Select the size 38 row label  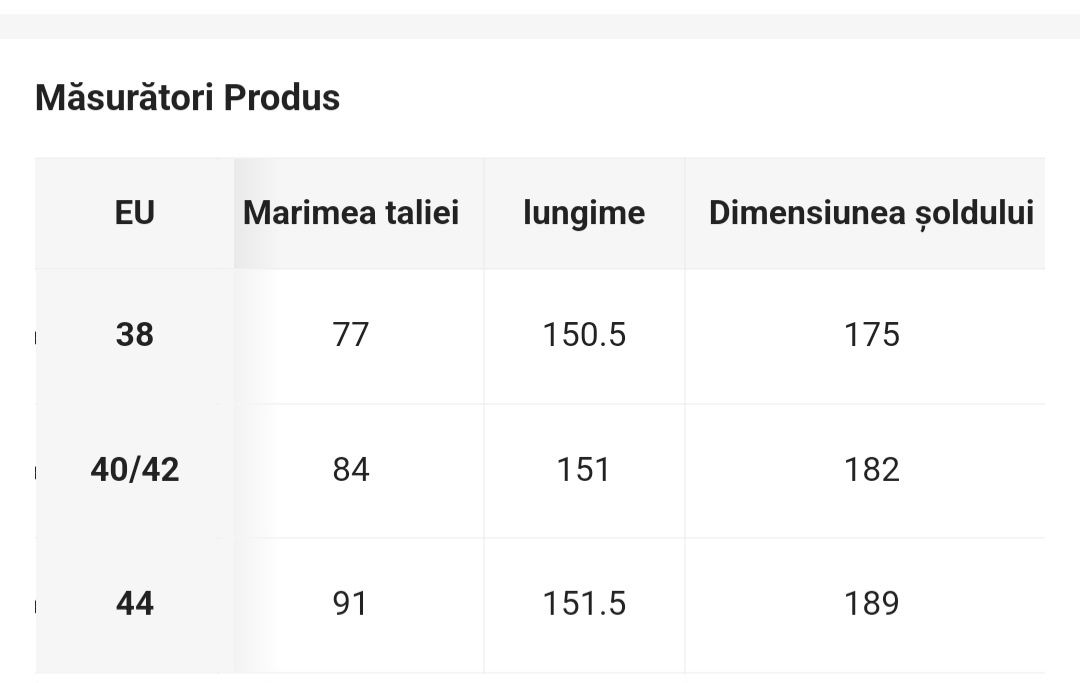134,335
